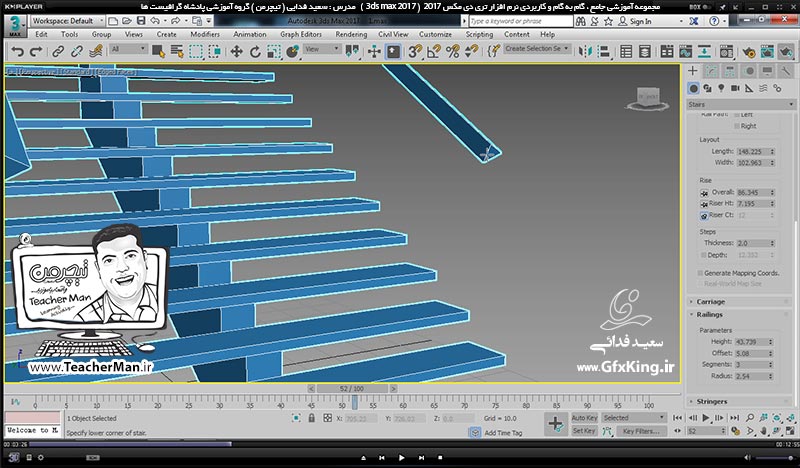Open the Stairs object type dropdown
Screen dimensions: 800x468
(x=741, y=104)
